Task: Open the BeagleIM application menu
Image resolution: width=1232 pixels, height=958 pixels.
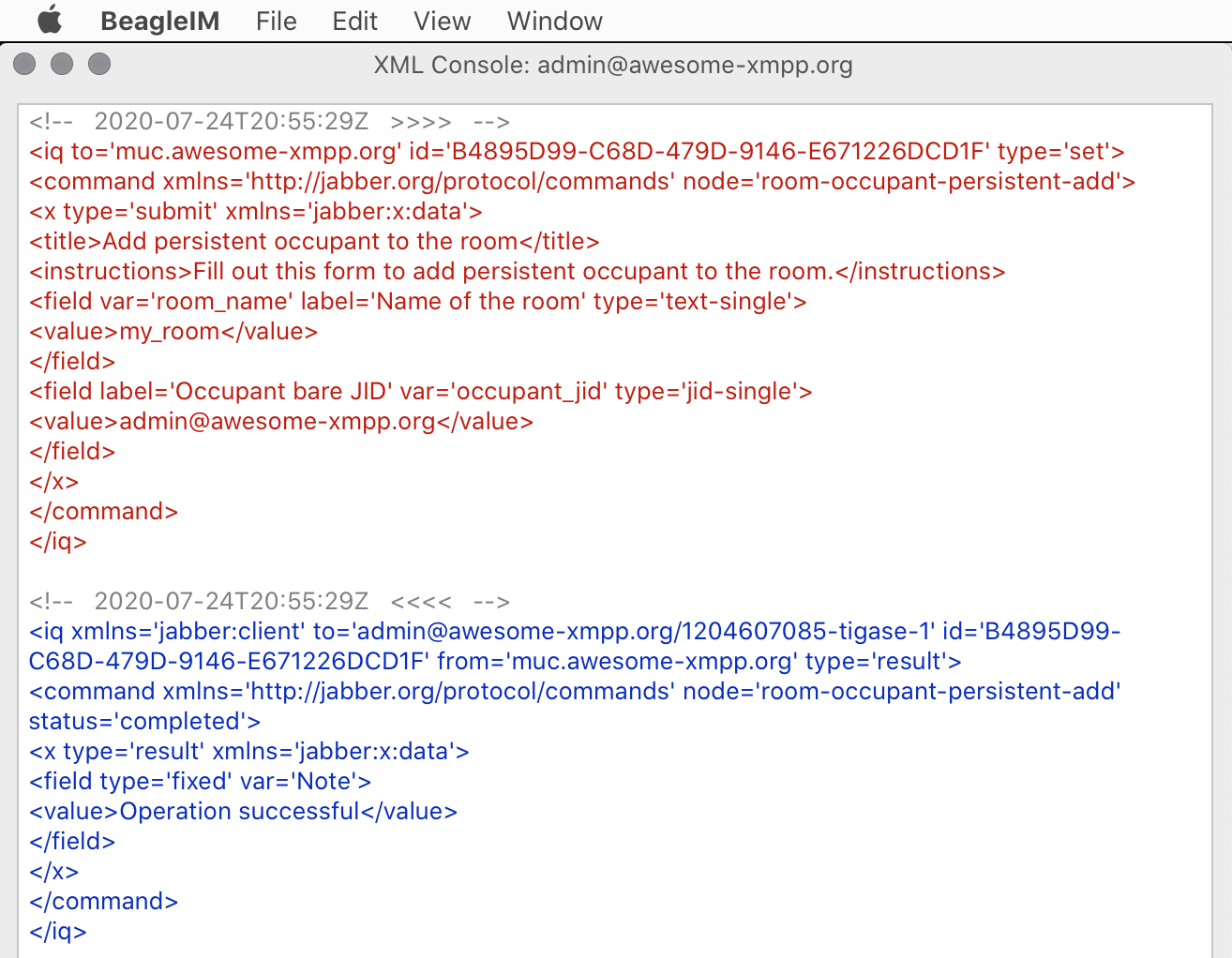Action: pos(159,21)
